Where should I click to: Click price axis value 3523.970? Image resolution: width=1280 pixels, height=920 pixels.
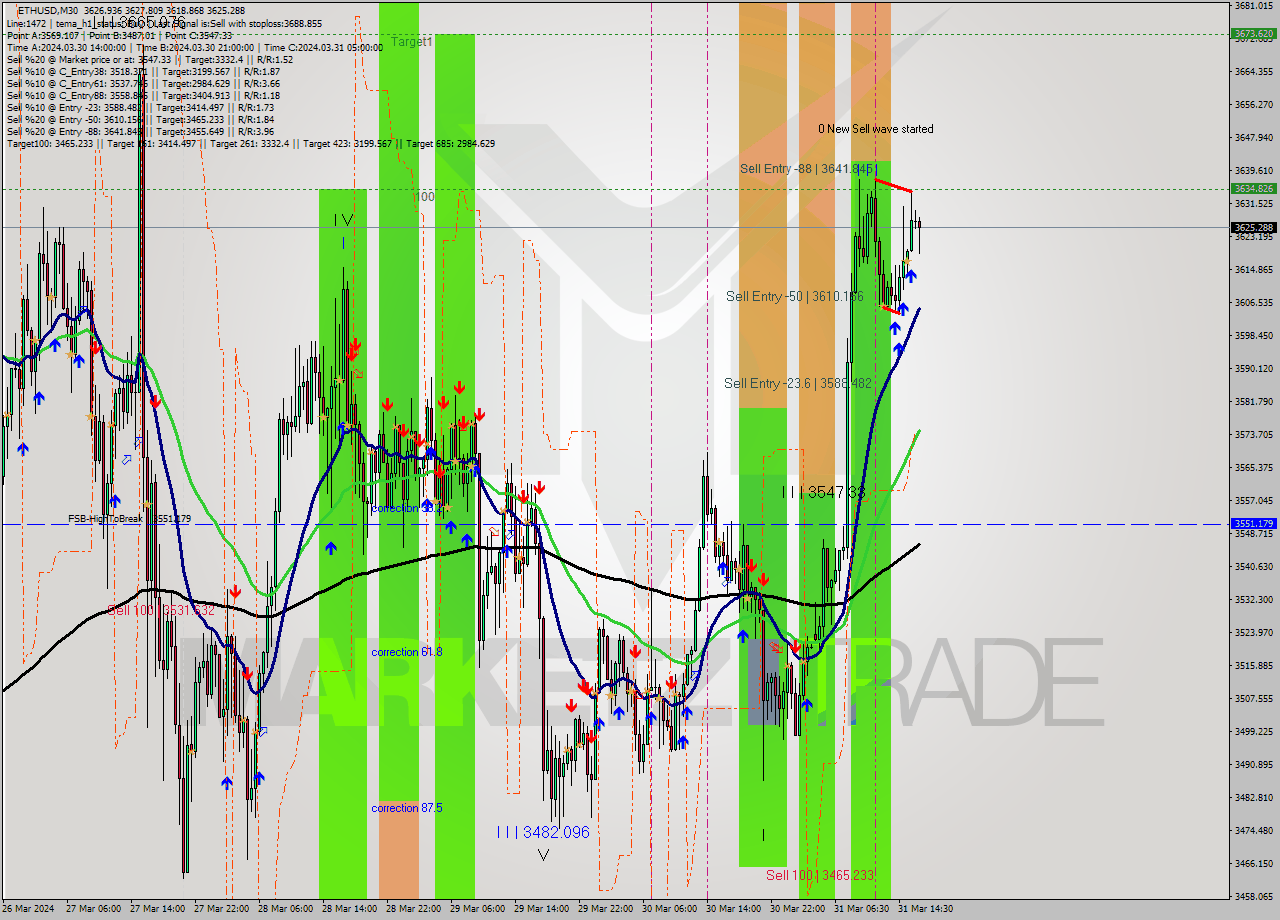pos(1254,632)
